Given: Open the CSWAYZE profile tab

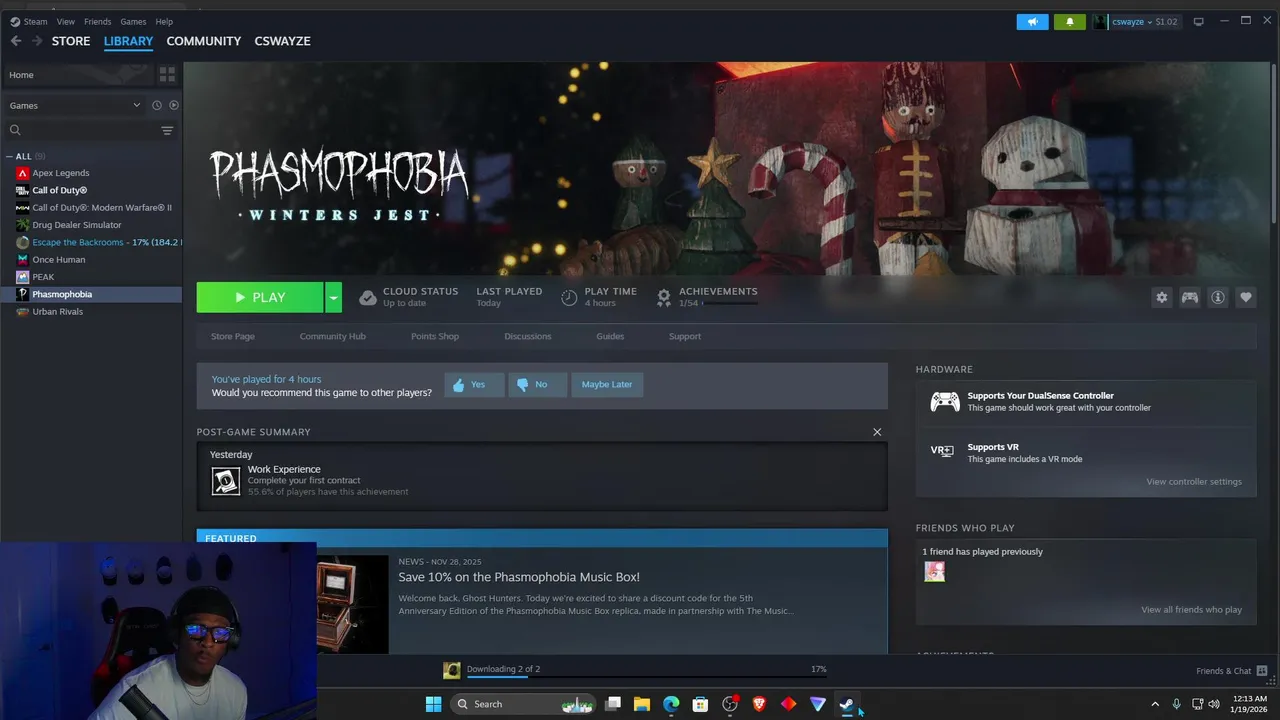Looking at the screenshot, I should pyautogui.click(x=283, y=41).
